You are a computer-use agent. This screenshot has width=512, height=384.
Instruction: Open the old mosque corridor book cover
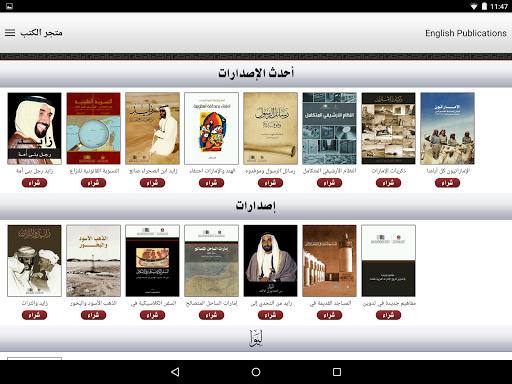point(329,261)
